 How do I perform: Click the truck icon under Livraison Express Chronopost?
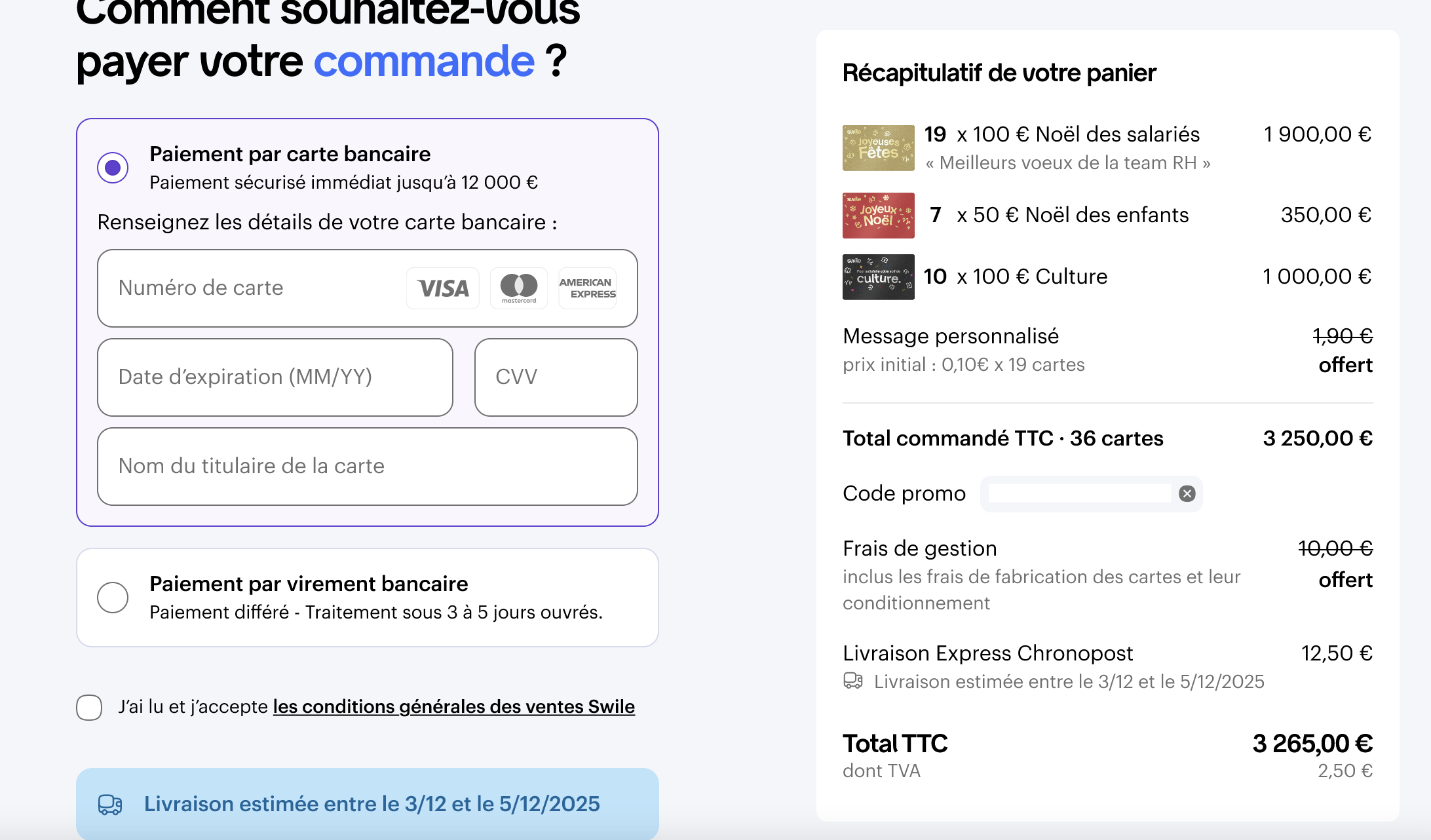click(853, 681)
